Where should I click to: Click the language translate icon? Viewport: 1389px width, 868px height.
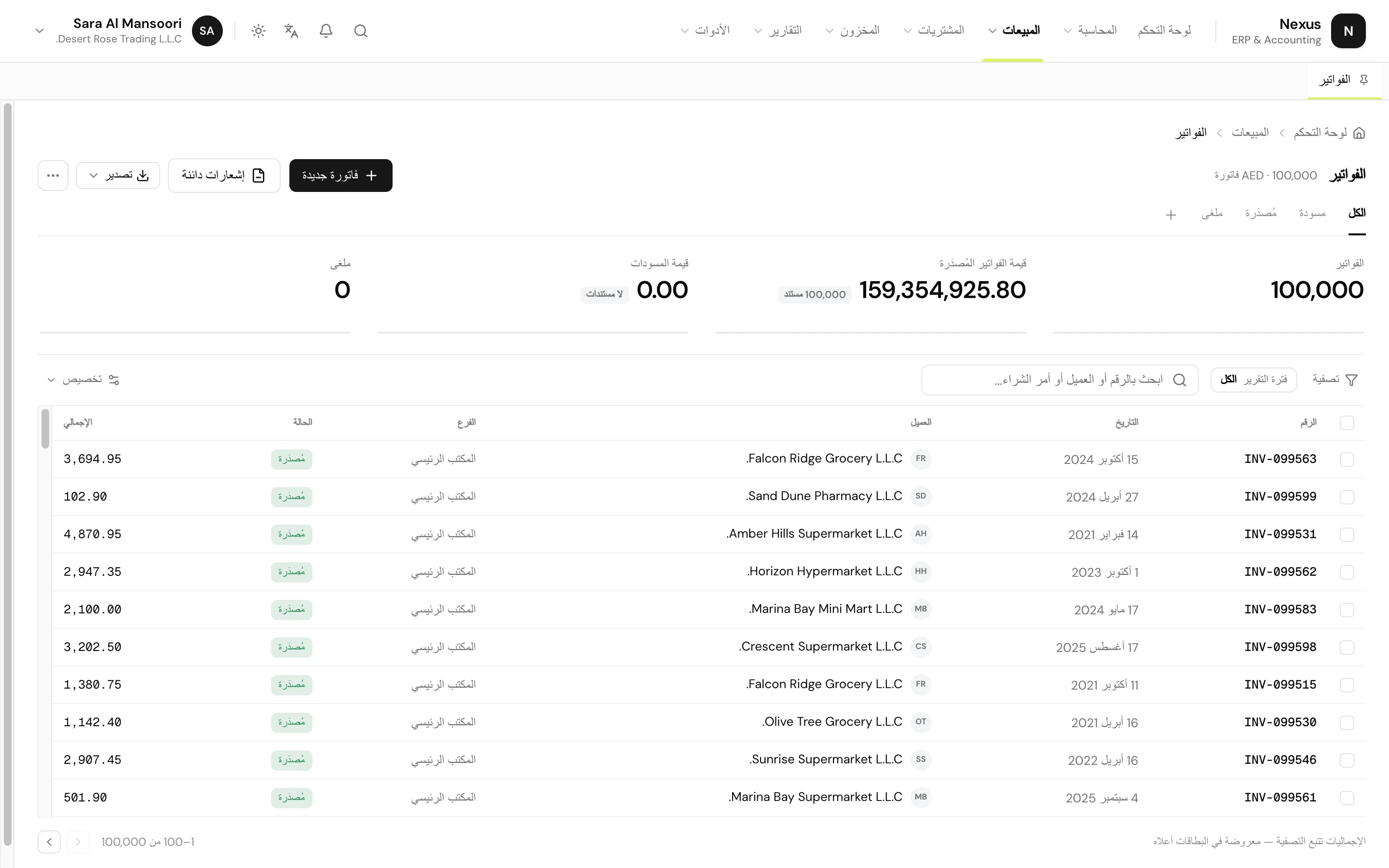pyautogui.click(x=292, y=31)
